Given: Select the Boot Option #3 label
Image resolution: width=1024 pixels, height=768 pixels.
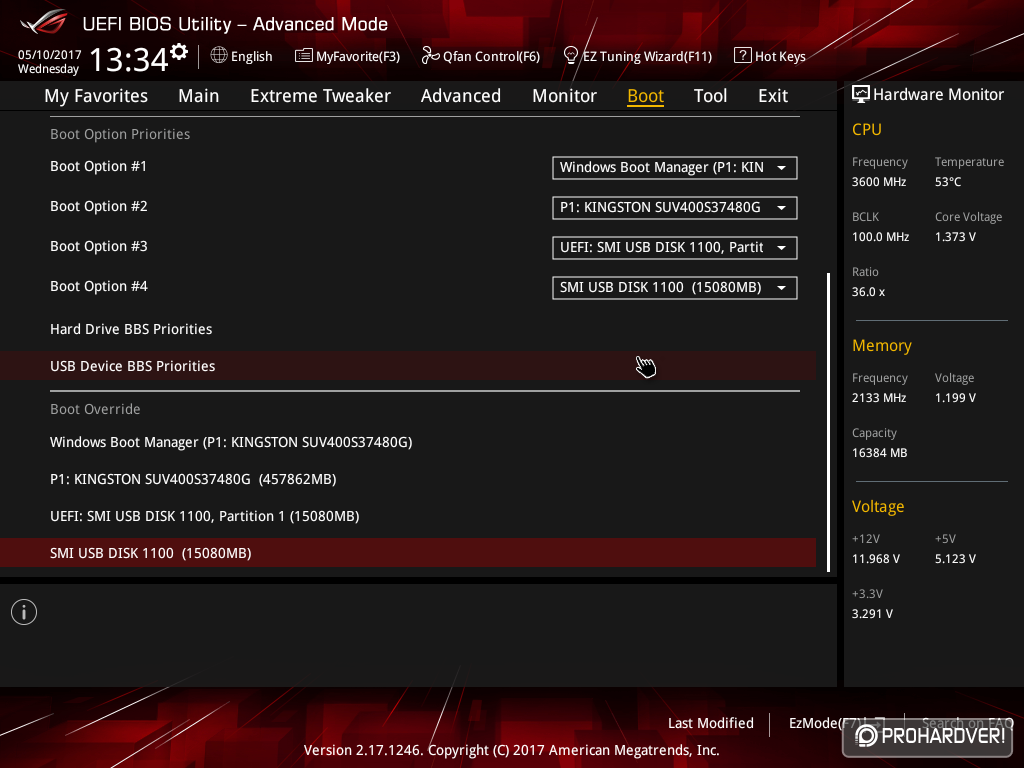Looking at the screenshot, I should [x=99, y=246].
